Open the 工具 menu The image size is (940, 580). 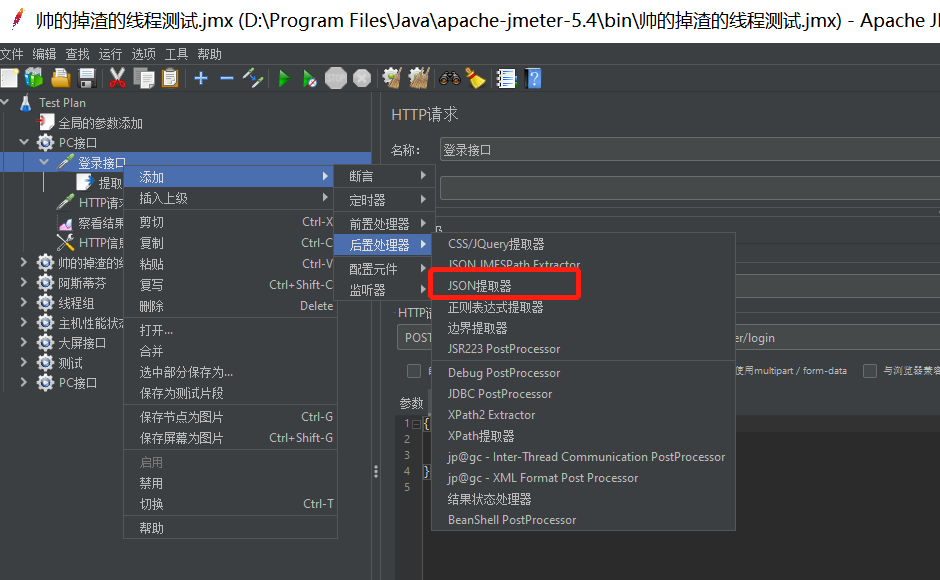(x=176, y=55)
